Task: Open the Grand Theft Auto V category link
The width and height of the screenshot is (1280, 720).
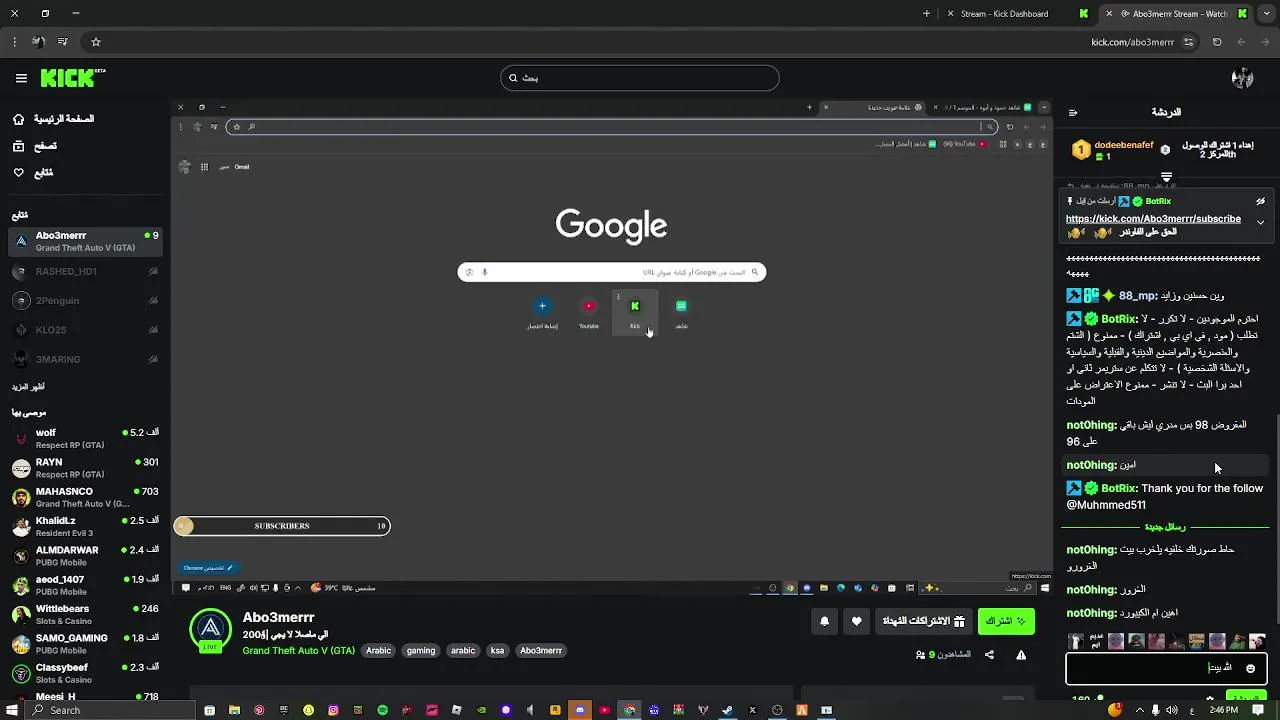Action: point(298,650)
